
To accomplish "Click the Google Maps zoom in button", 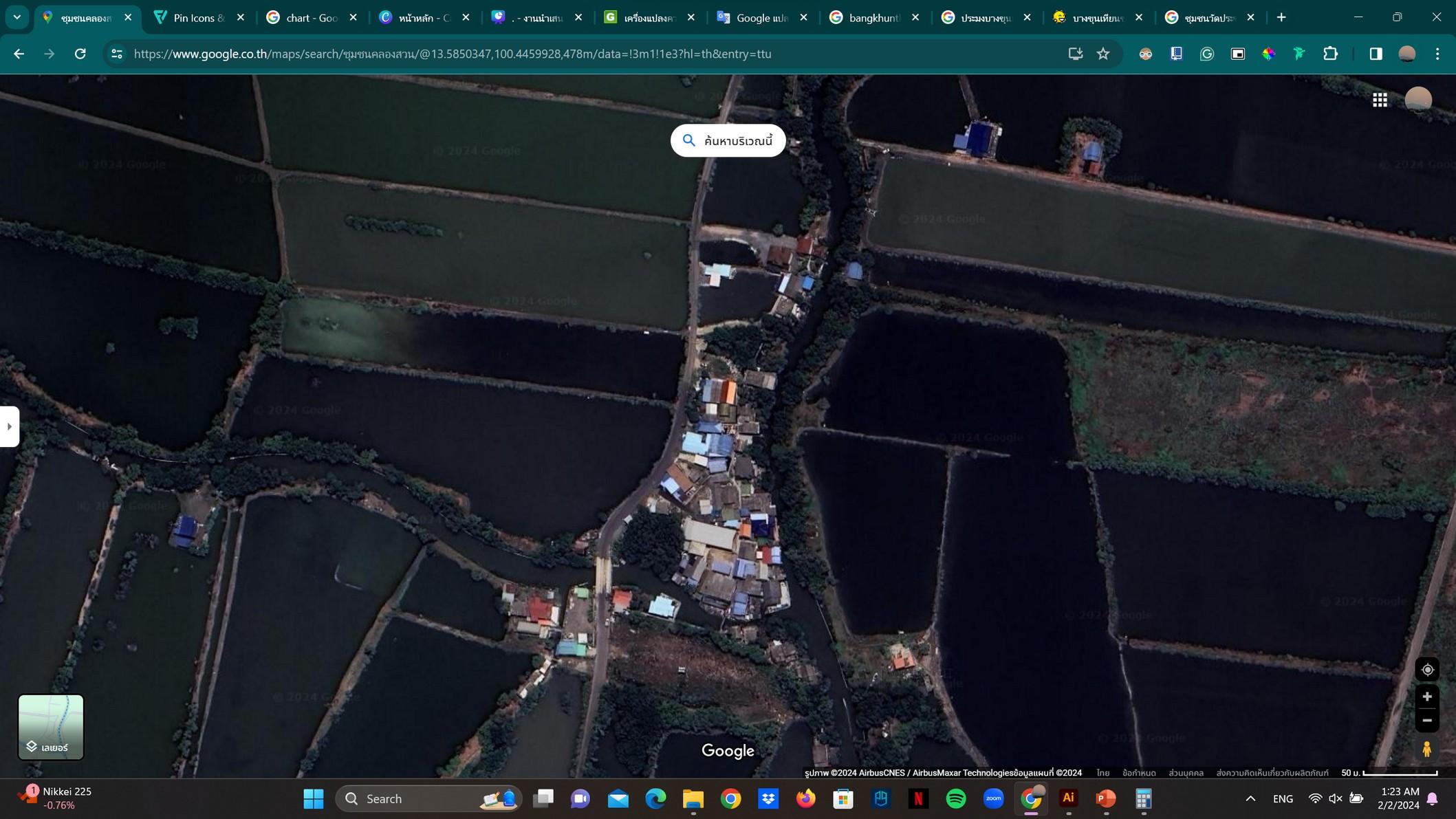I will (1427, 697).
